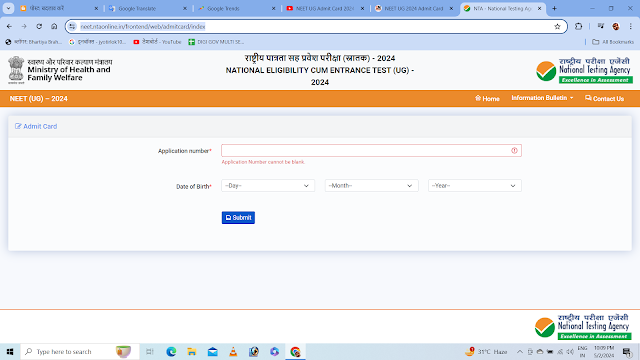Open the volume control in system tray
This screenshot has width=640, height=360.
click(570, 351)
